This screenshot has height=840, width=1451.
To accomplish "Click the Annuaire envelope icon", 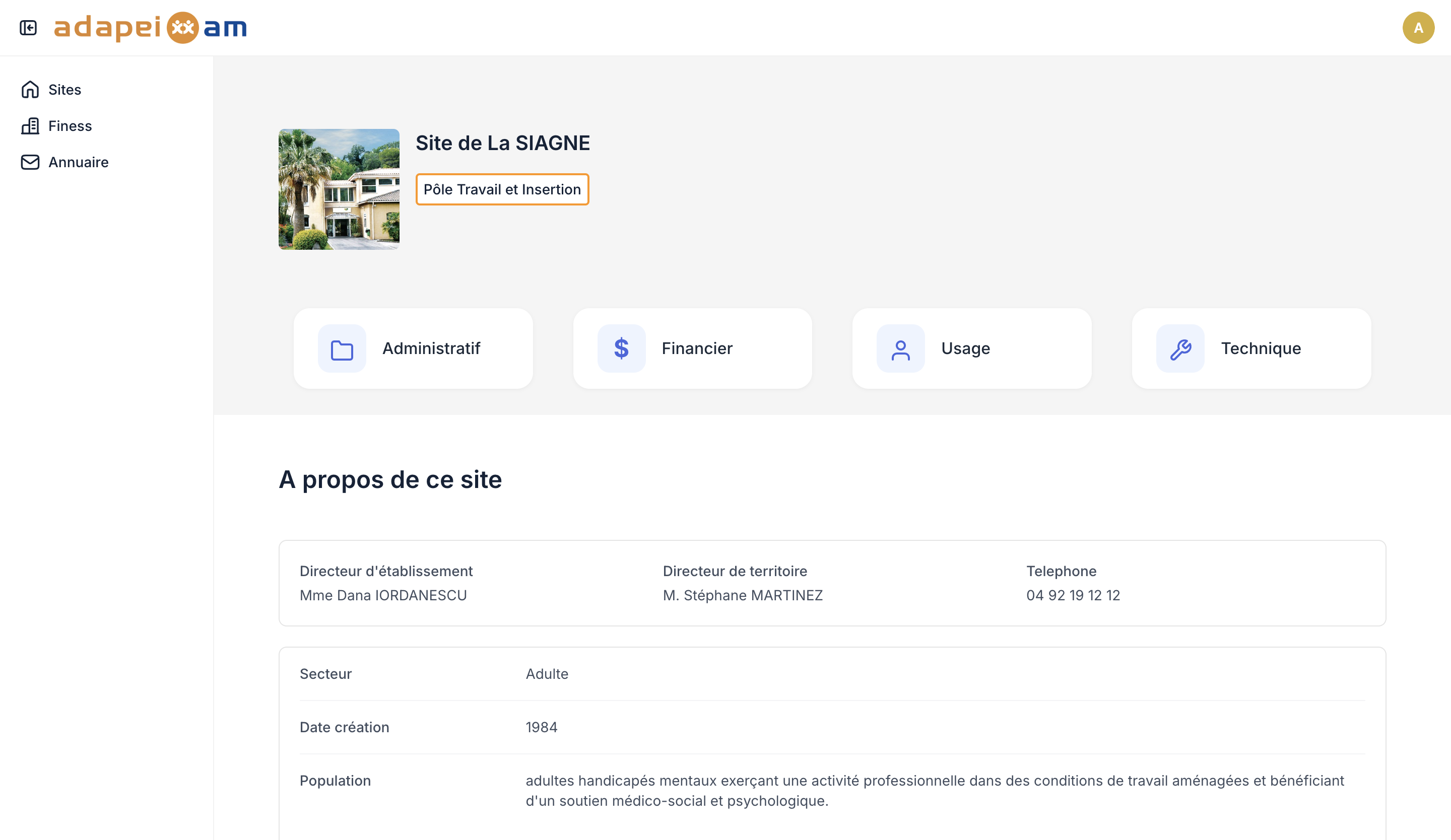I will (x=30, y=162).
